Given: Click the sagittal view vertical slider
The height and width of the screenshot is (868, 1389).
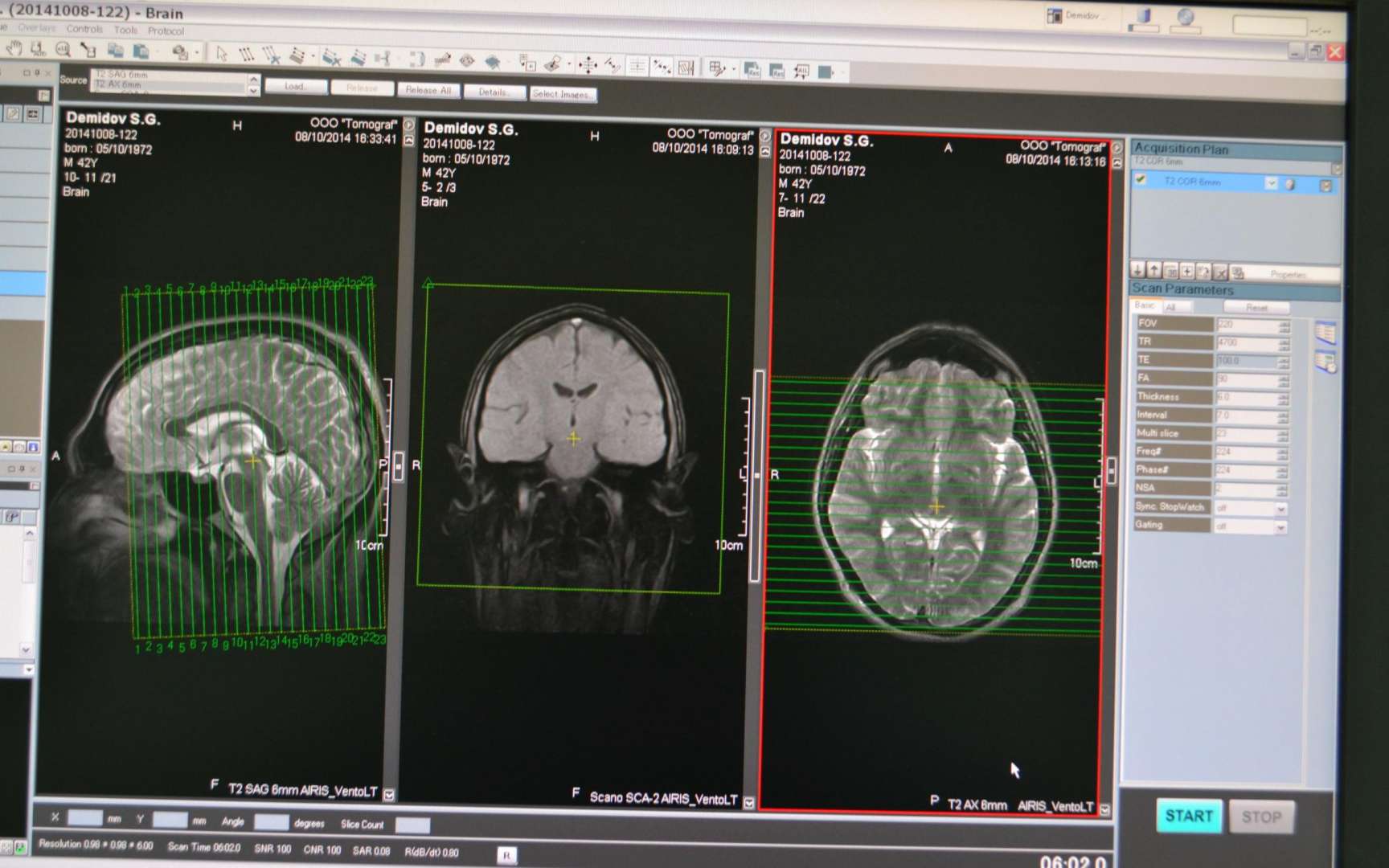Looking at the screenshot, I should [398, 467].
